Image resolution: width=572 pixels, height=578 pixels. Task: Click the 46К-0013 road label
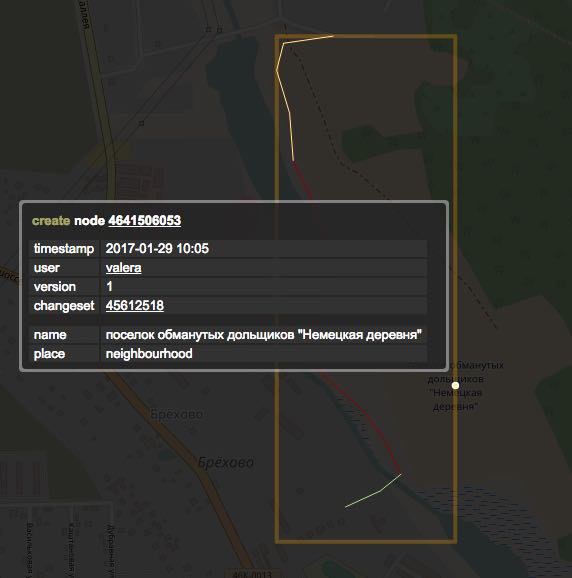(x=252, y=574)
